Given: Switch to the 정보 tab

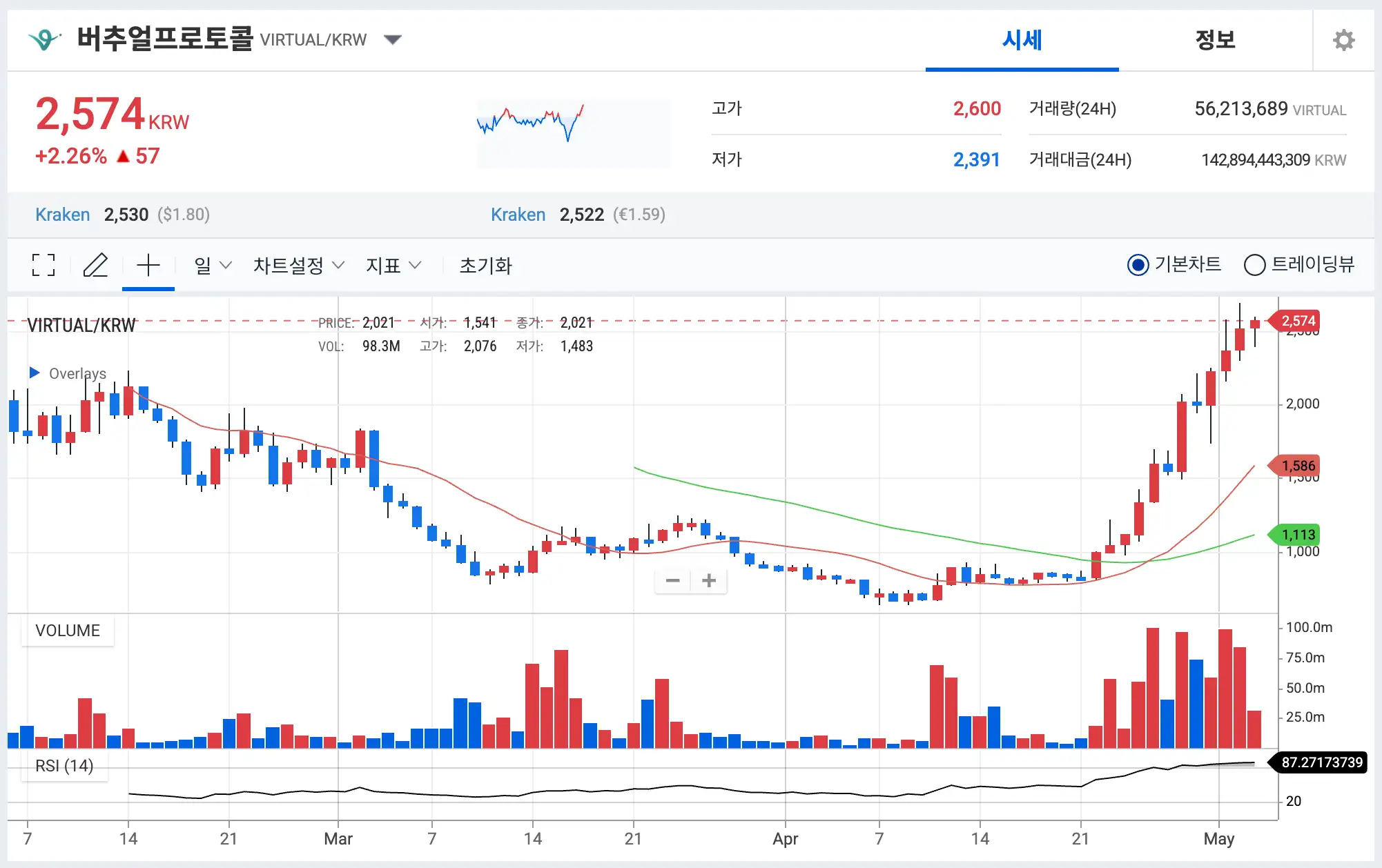Looking at the screenshot, I should [x=1215, y=40].
